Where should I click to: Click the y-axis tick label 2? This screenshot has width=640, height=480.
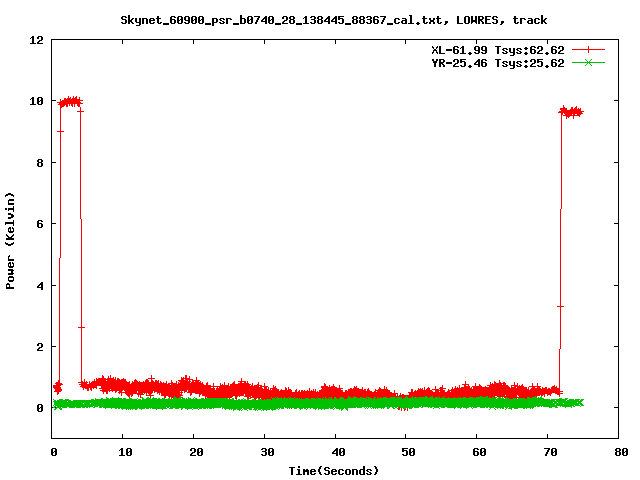point(40,347)
